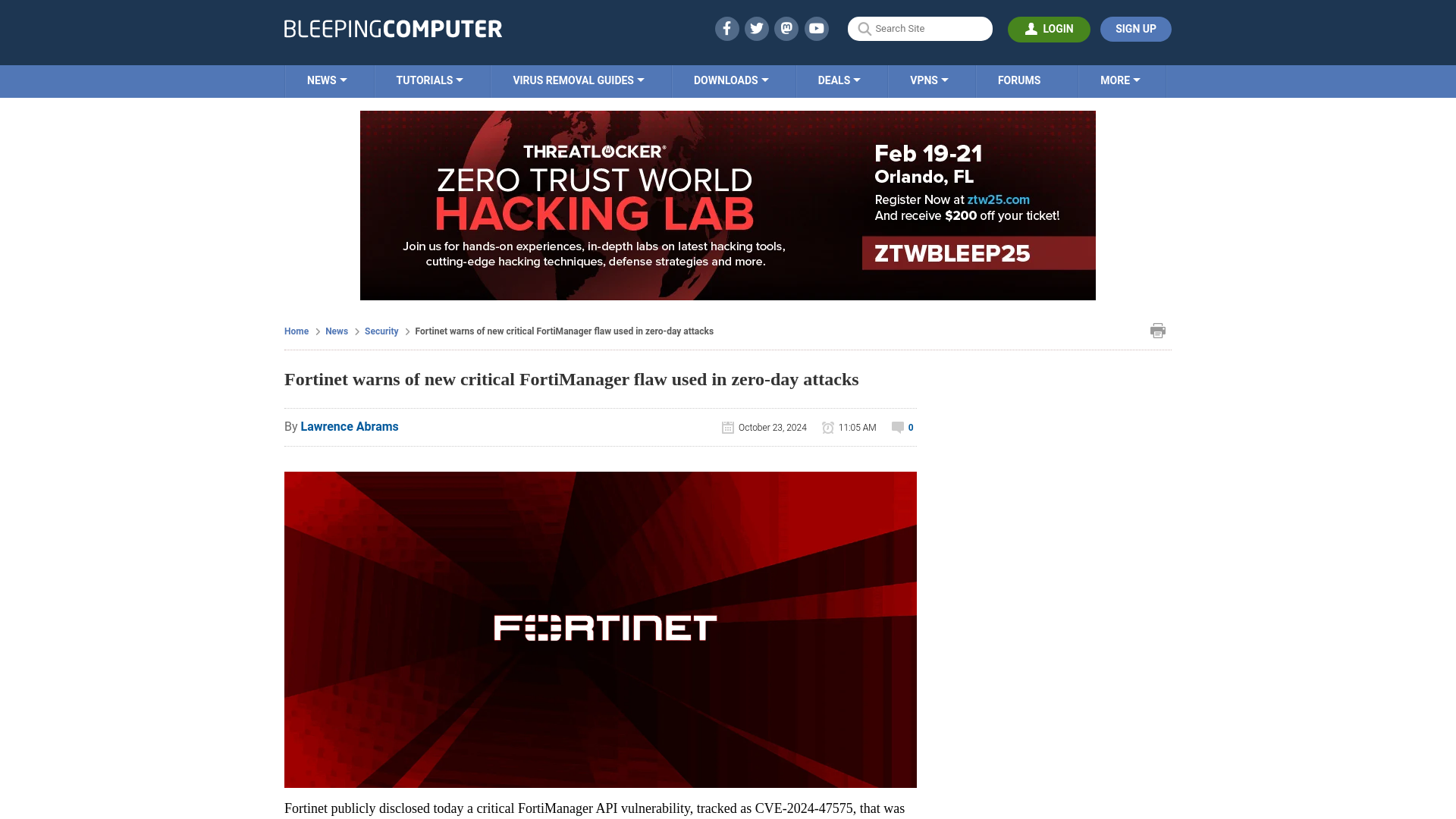Click the Search Site input field
The image size is (1456, 819).
[x=919, y=28]
